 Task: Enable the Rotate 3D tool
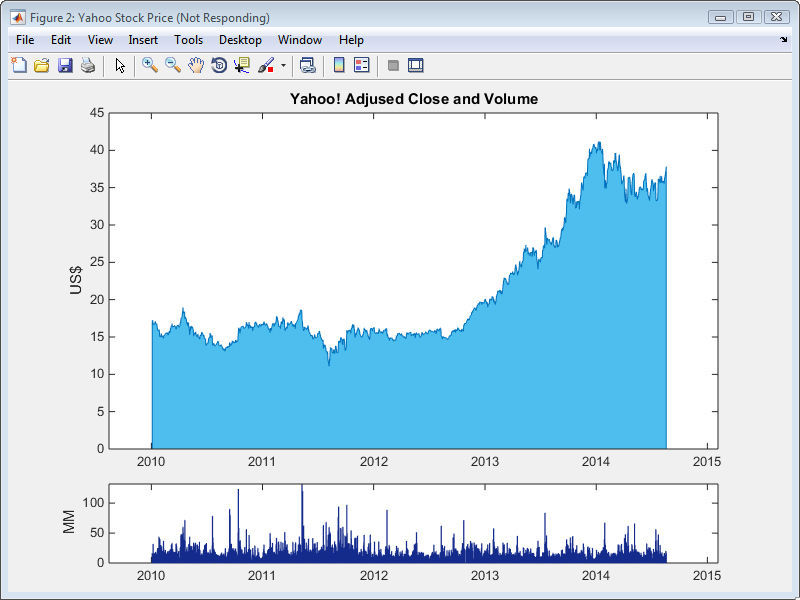220,65
